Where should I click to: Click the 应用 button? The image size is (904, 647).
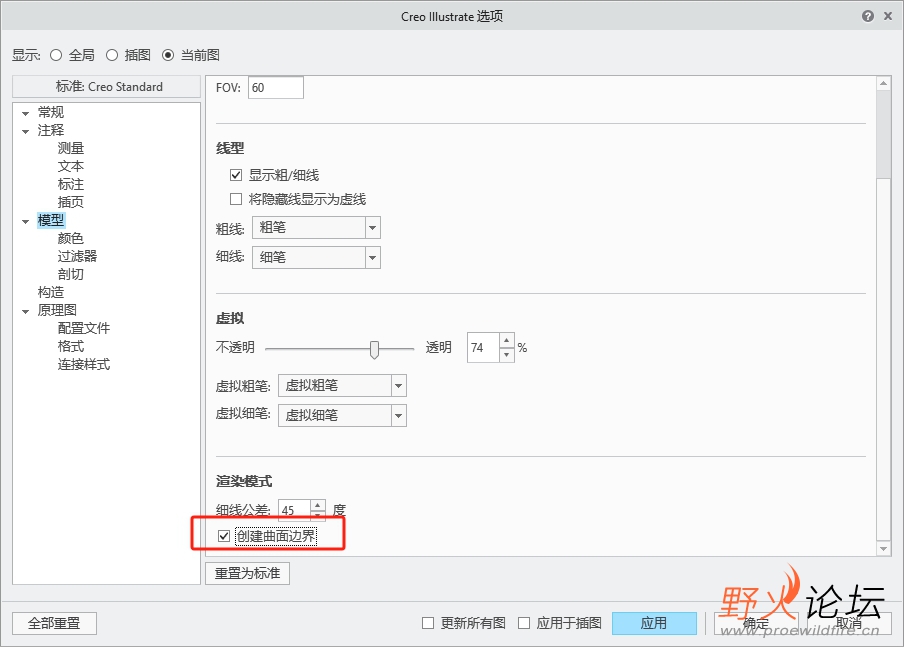(x=654, y=623)
